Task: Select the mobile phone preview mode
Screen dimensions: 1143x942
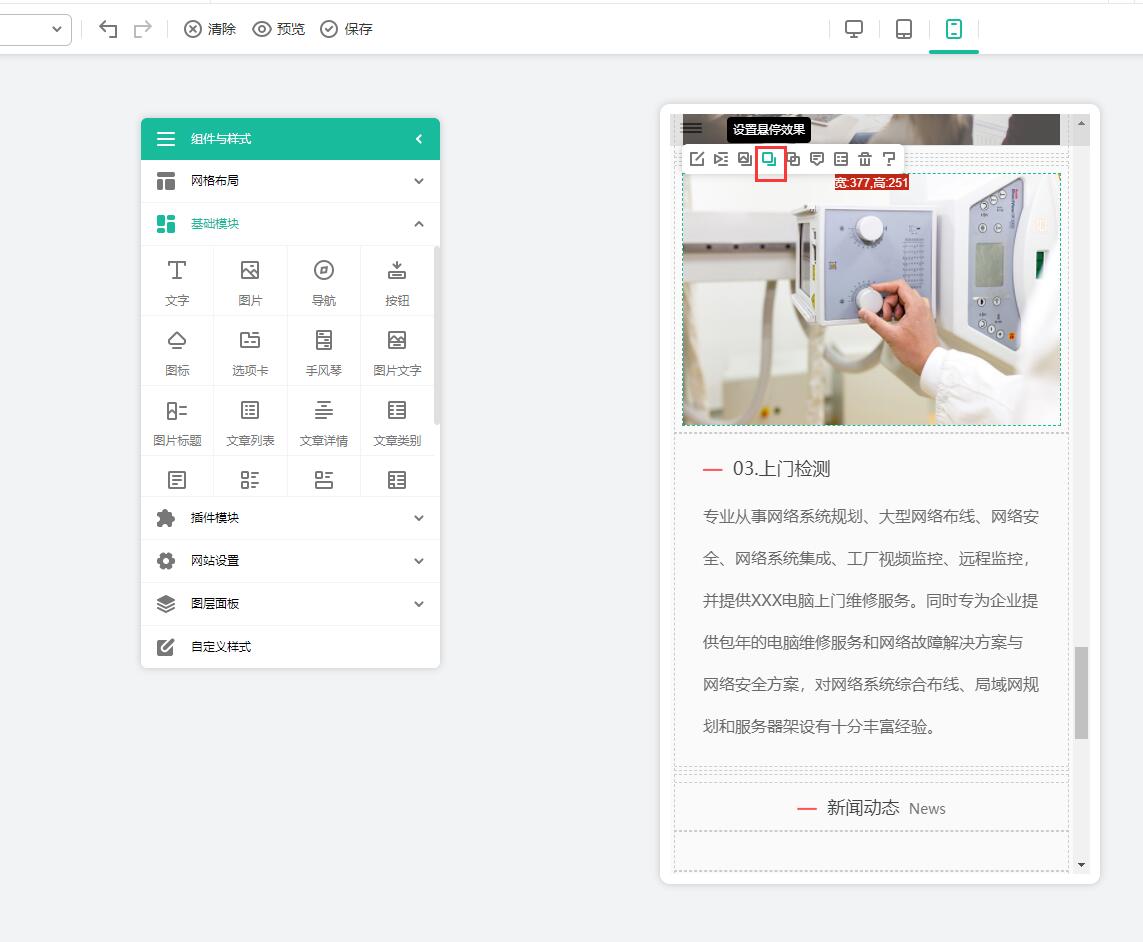Action: pyautogui.click(x=954, y=29)
